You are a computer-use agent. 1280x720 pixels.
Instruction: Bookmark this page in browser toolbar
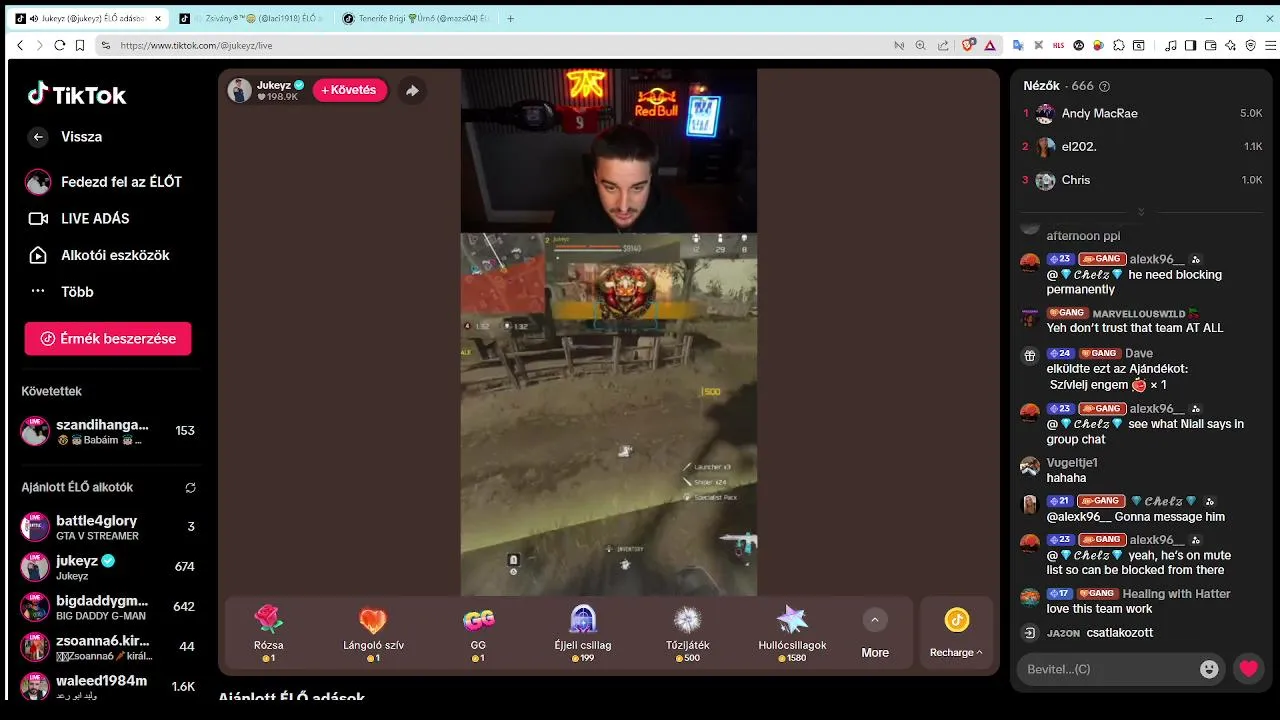[x=80, y=45]
